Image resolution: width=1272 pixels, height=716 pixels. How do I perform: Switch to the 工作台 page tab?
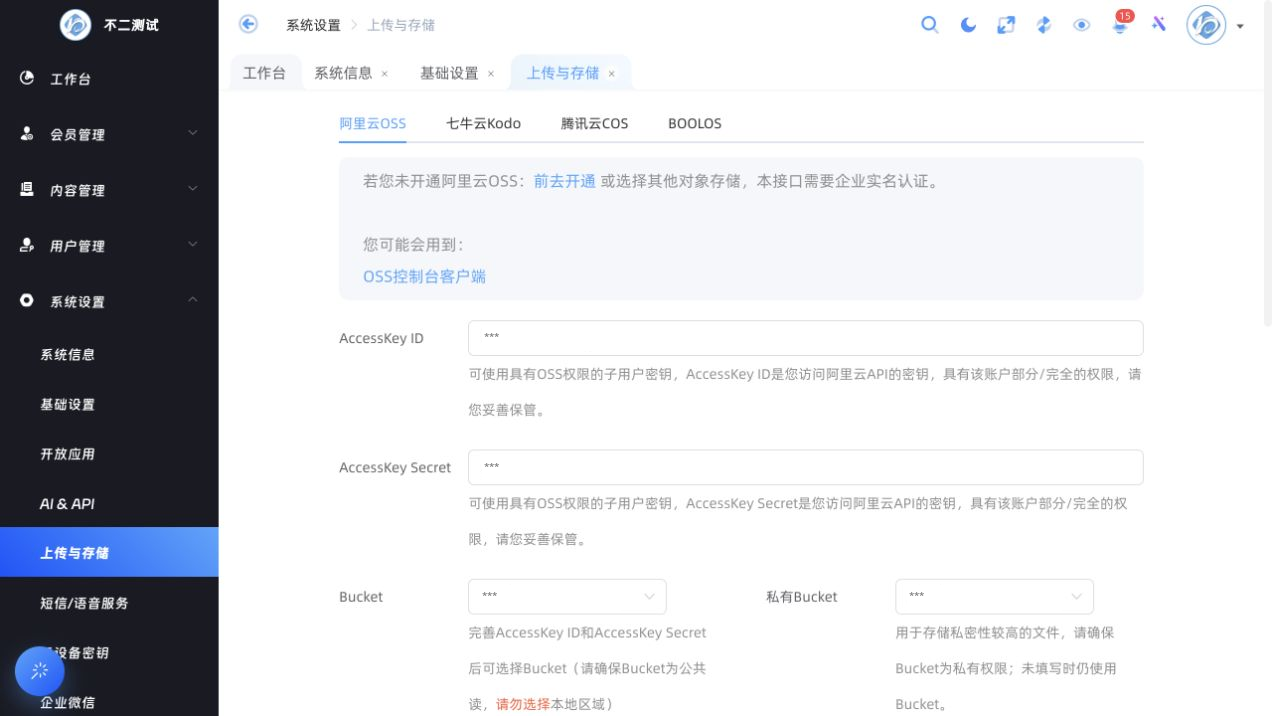click(265, 73)
